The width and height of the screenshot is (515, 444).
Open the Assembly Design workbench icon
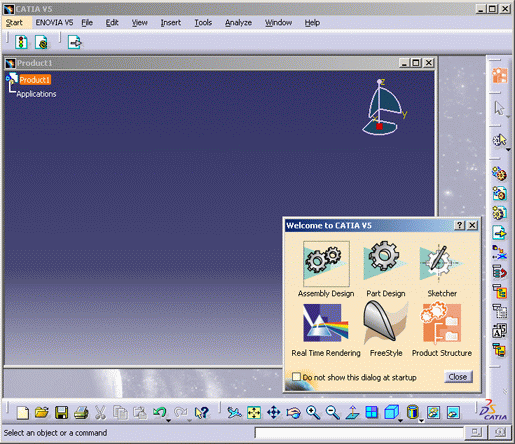(326, 263)
